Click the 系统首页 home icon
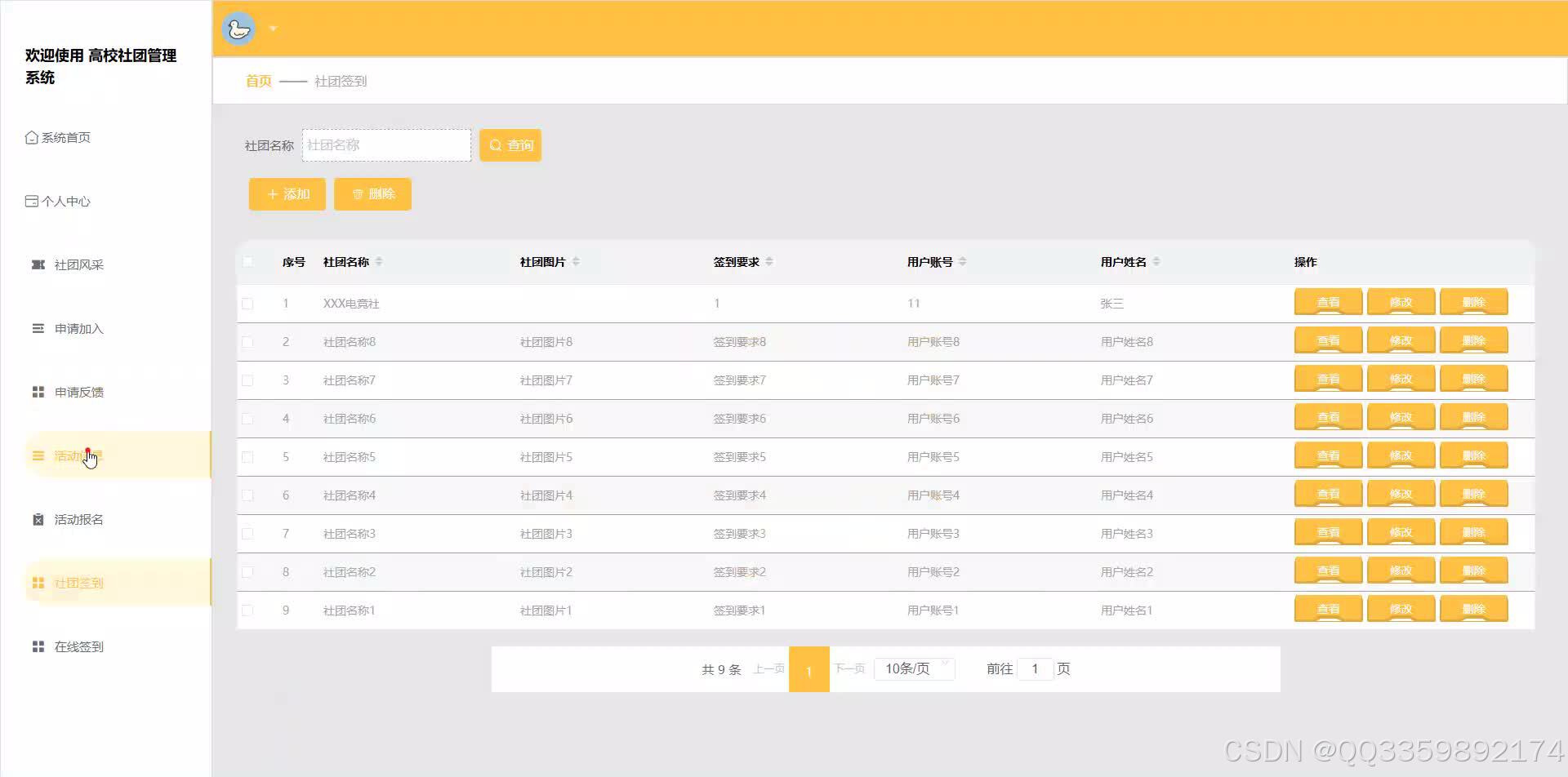 click(x=31, y=137)
